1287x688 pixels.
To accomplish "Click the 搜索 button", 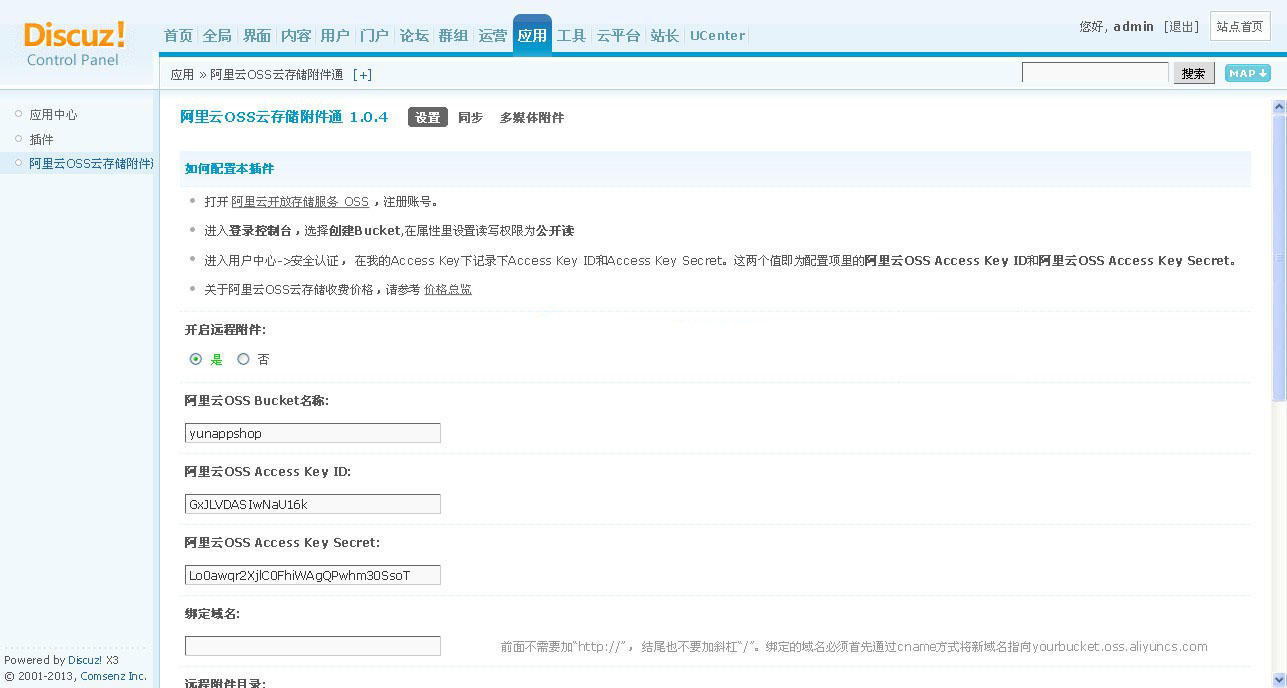I will tap(1193, 73).
